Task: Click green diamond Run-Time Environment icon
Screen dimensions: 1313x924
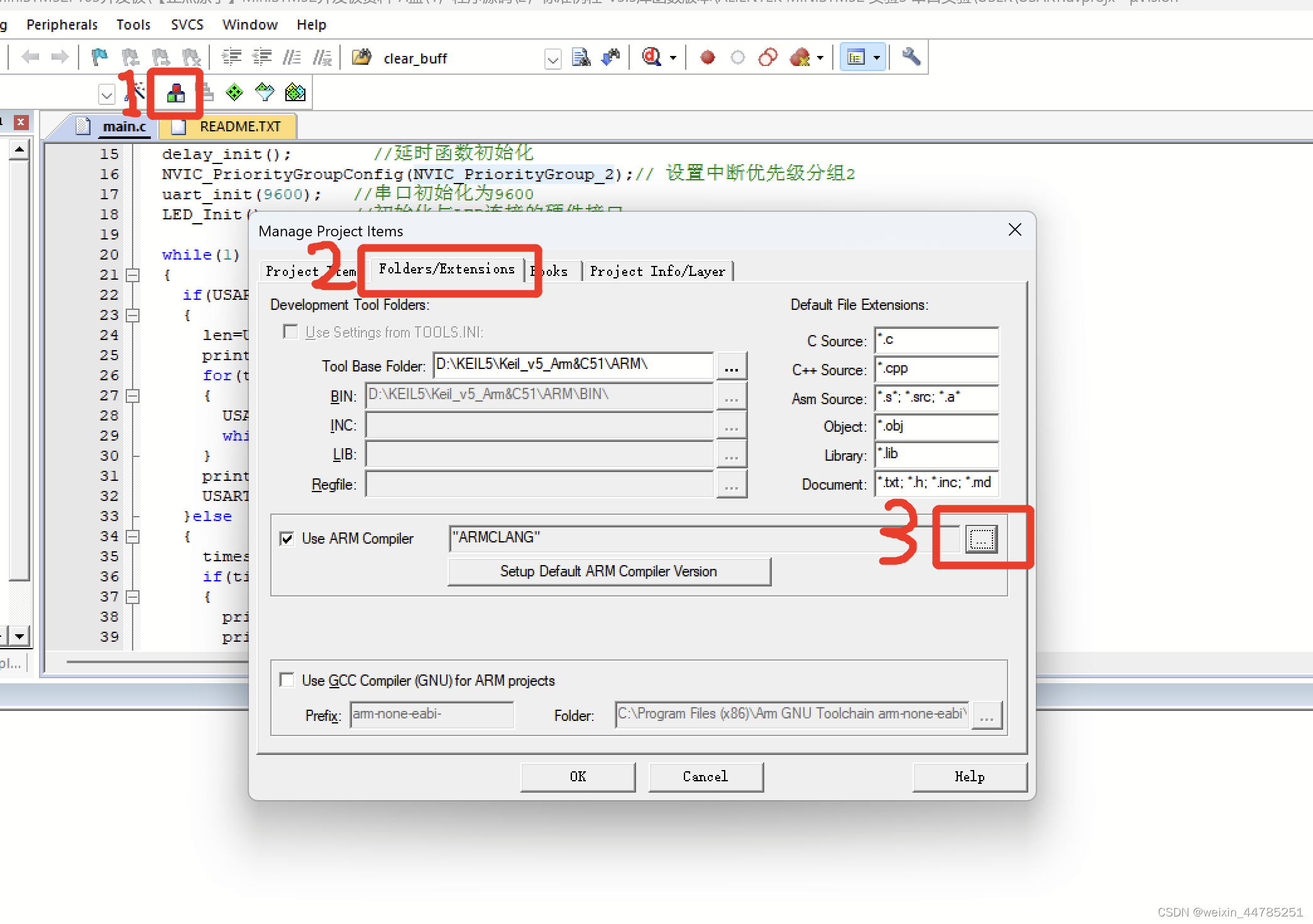Action: tap(234, 93)
